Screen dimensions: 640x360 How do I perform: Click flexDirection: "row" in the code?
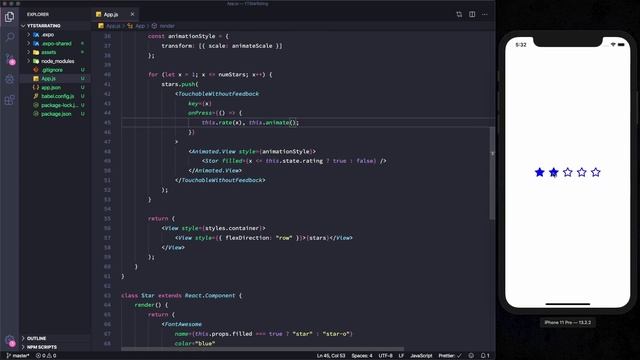click(259, 238)
